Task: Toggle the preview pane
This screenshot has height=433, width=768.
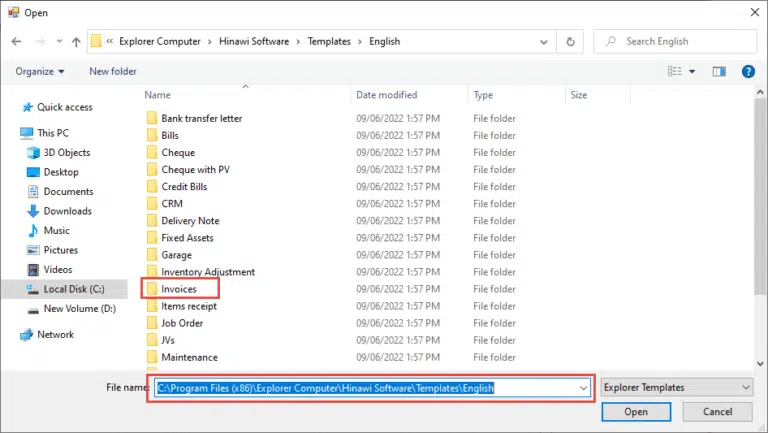Action: (x=719, y=72)
